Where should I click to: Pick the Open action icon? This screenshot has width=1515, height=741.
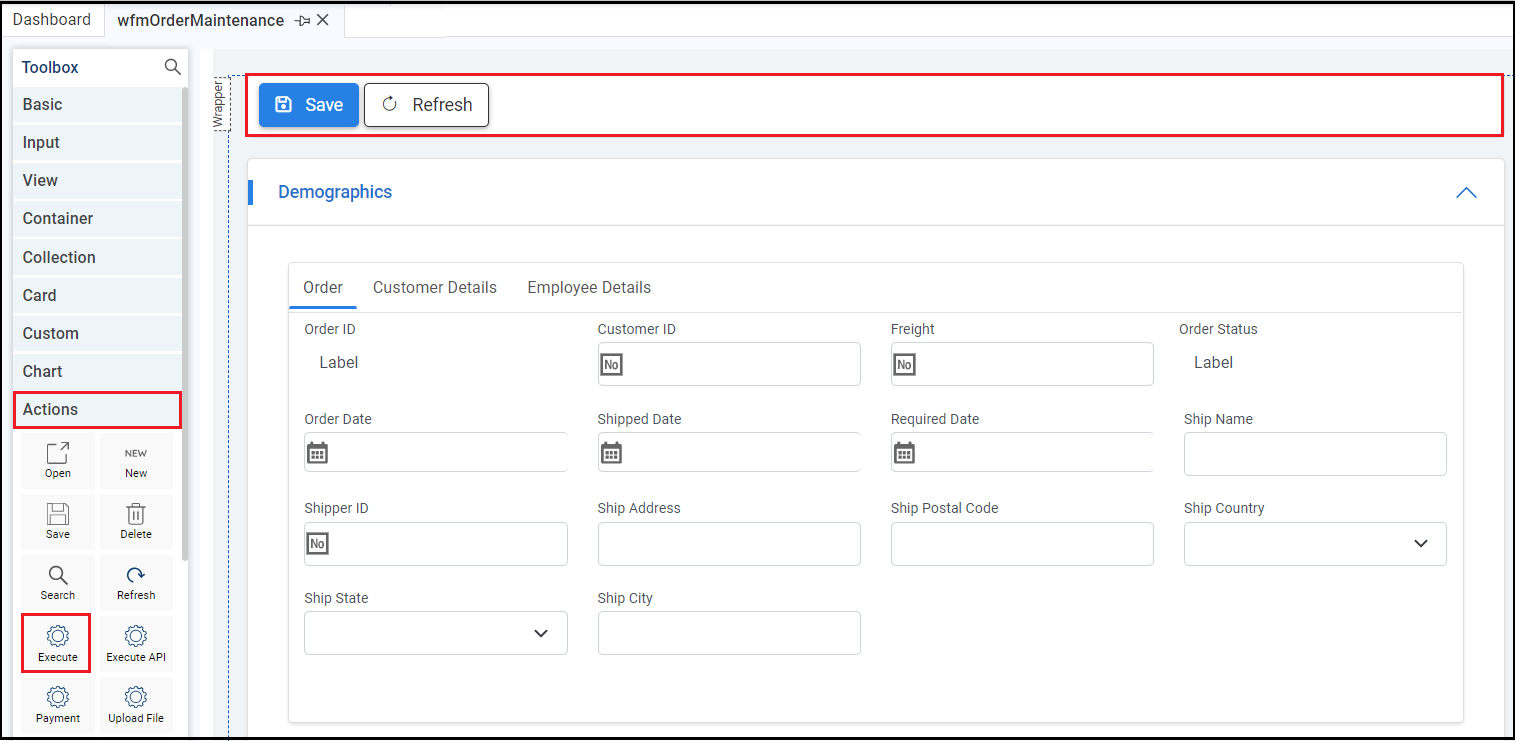coord(58,459)
